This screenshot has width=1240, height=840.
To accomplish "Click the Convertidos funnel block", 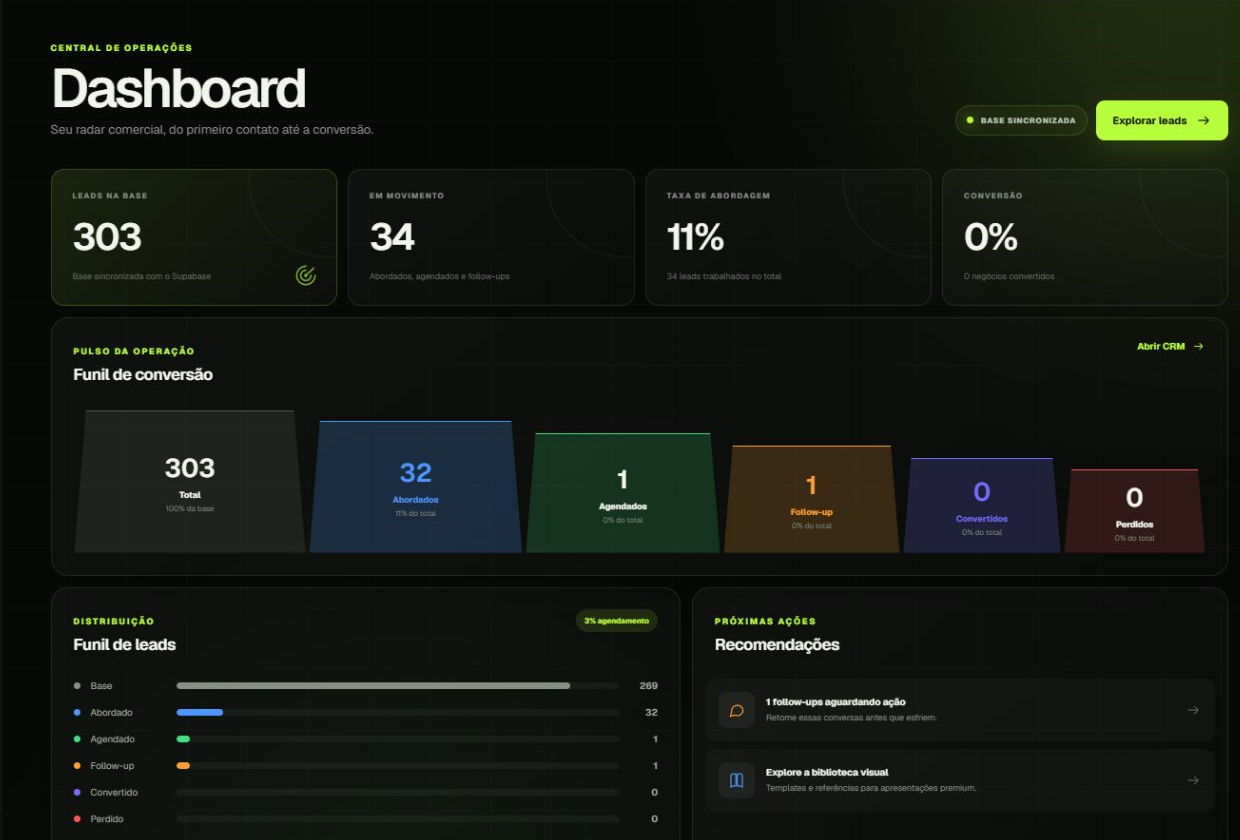I will point(982,505).
